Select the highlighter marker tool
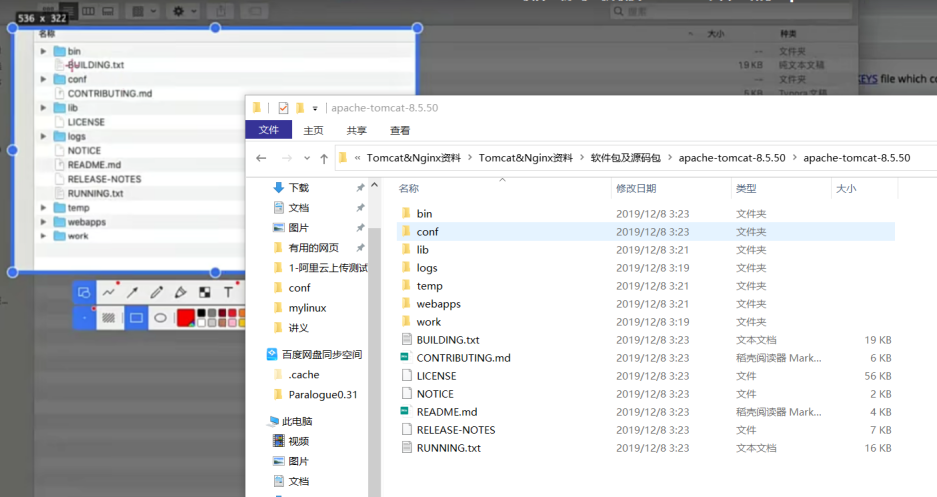The width and height of the screenshot is (937, 497). [x=180, y=292]
